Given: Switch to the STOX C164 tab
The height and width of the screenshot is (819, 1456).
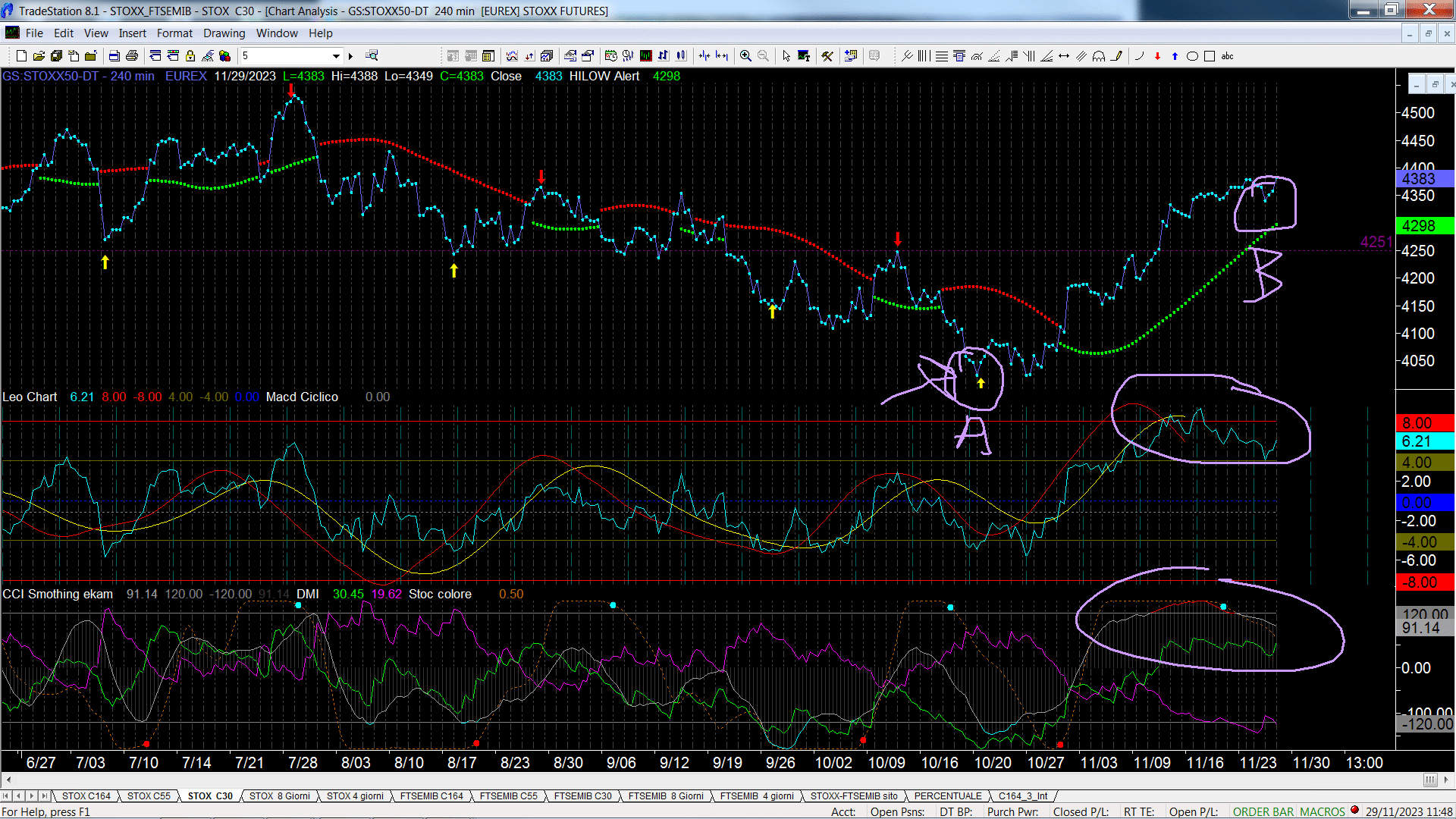Looking at the screenshot, I should pos(86,796).
